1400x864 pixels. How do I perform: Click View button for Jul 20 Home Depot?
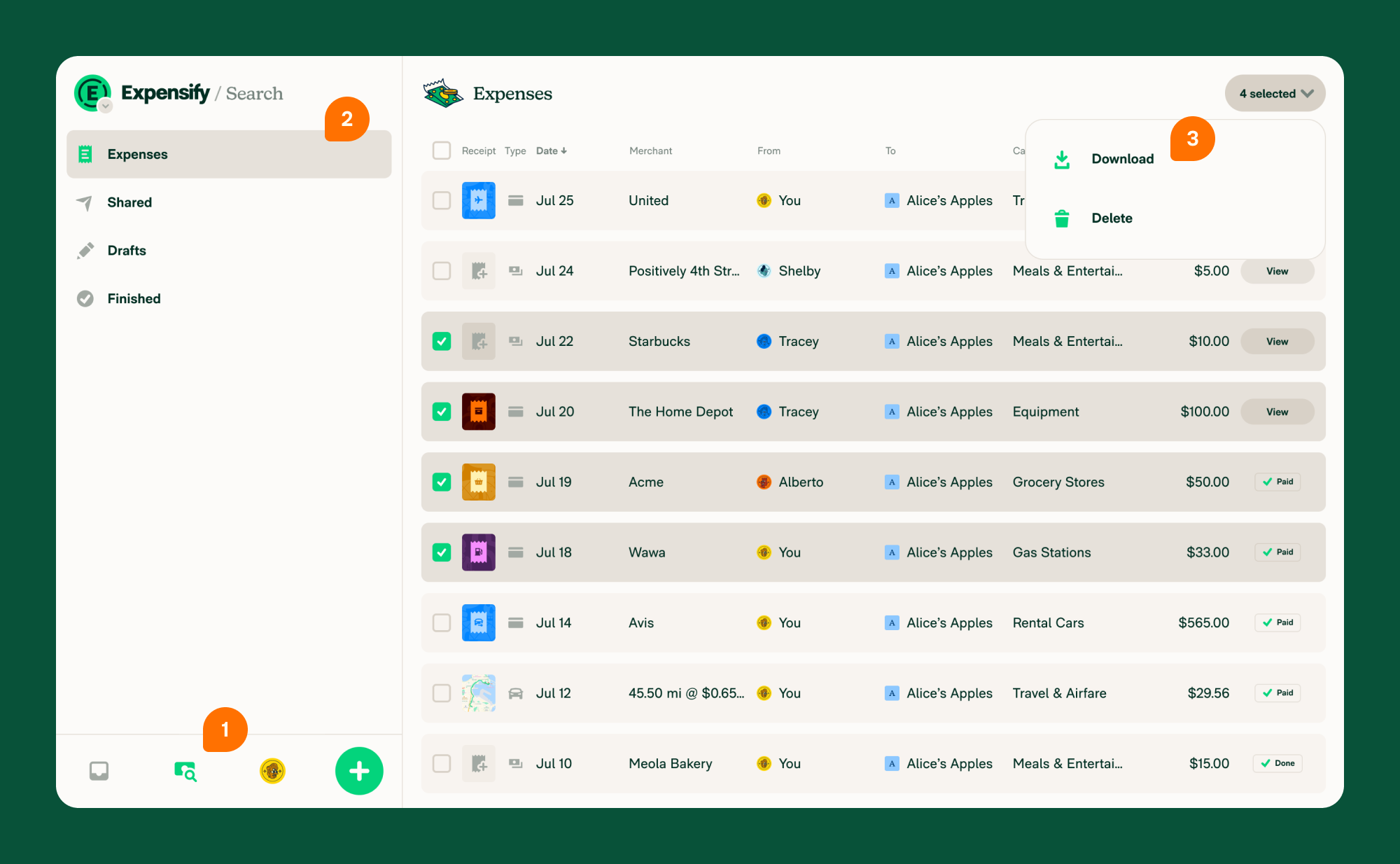pyautogui.click(x=1277, y=411)
